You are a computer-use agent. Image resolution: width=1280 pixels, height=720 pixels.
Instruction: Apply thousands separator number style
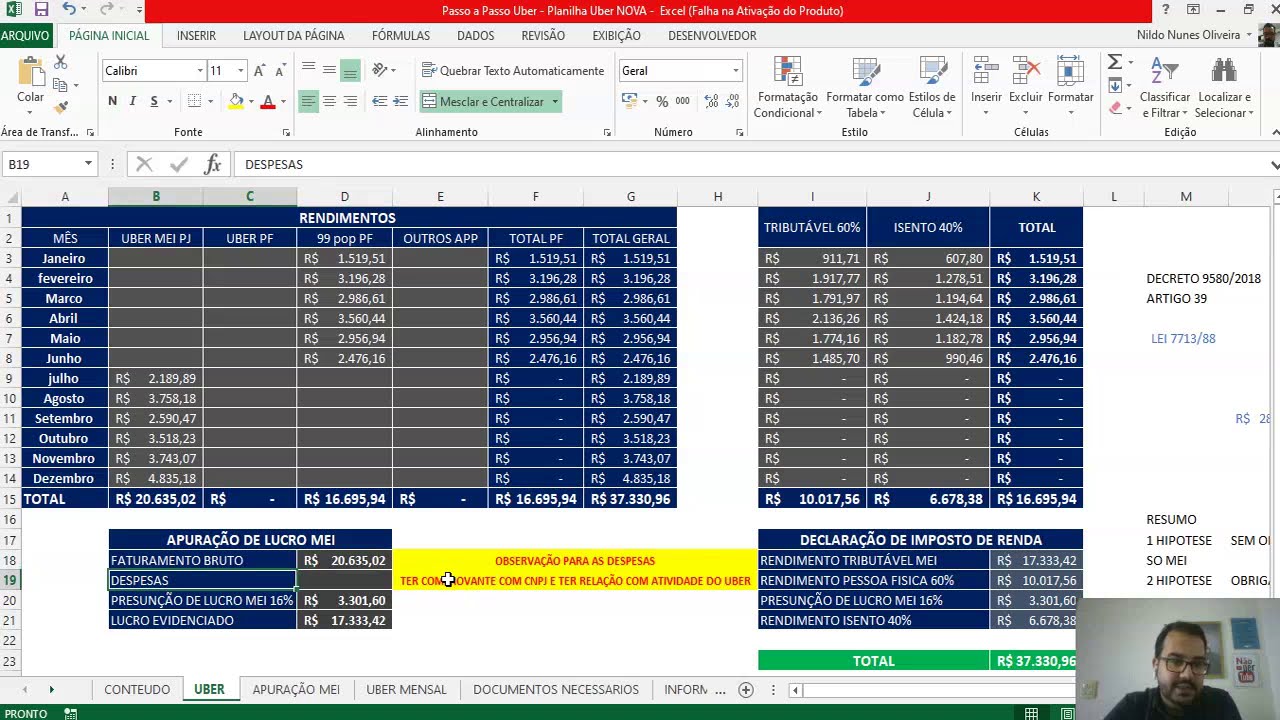coord(682,101)
